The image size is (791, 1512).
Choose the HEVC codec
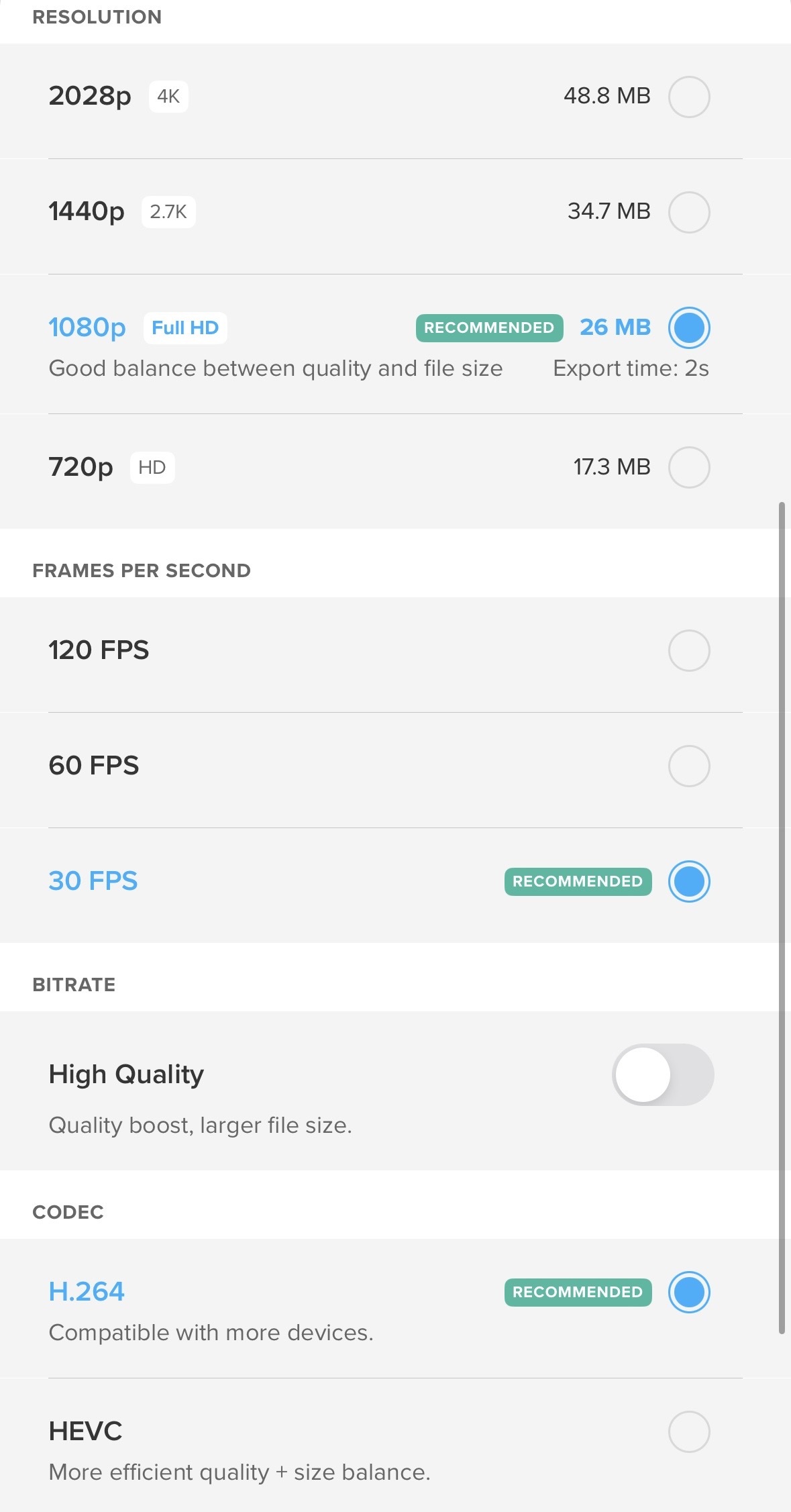(688, 1430)
